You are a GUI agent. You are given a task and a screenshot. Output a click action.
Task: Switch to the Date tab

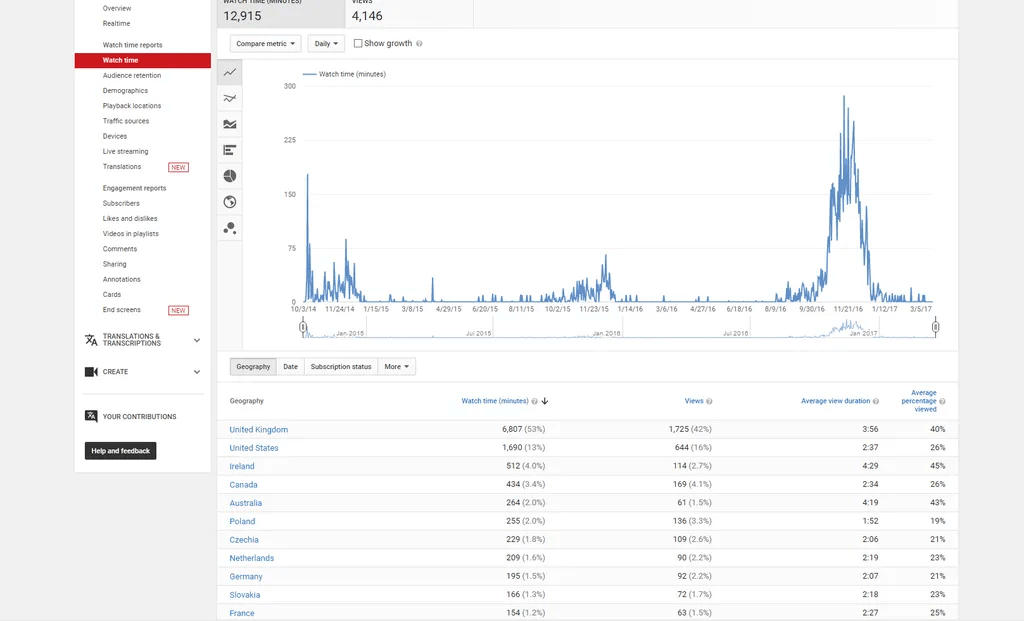click(x=290, y=367)
